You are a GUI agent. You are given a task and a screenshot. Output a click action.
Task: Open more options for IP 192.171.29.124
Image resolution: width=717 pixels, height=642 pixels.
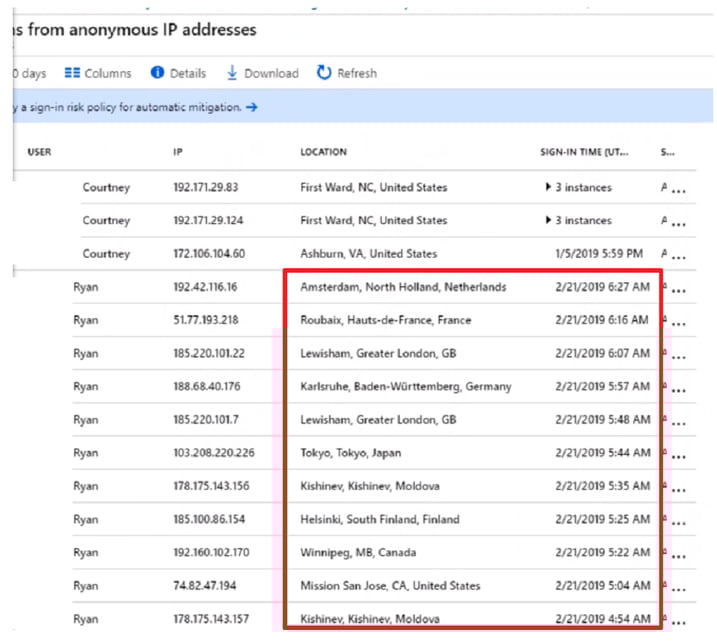pos(679,225)
